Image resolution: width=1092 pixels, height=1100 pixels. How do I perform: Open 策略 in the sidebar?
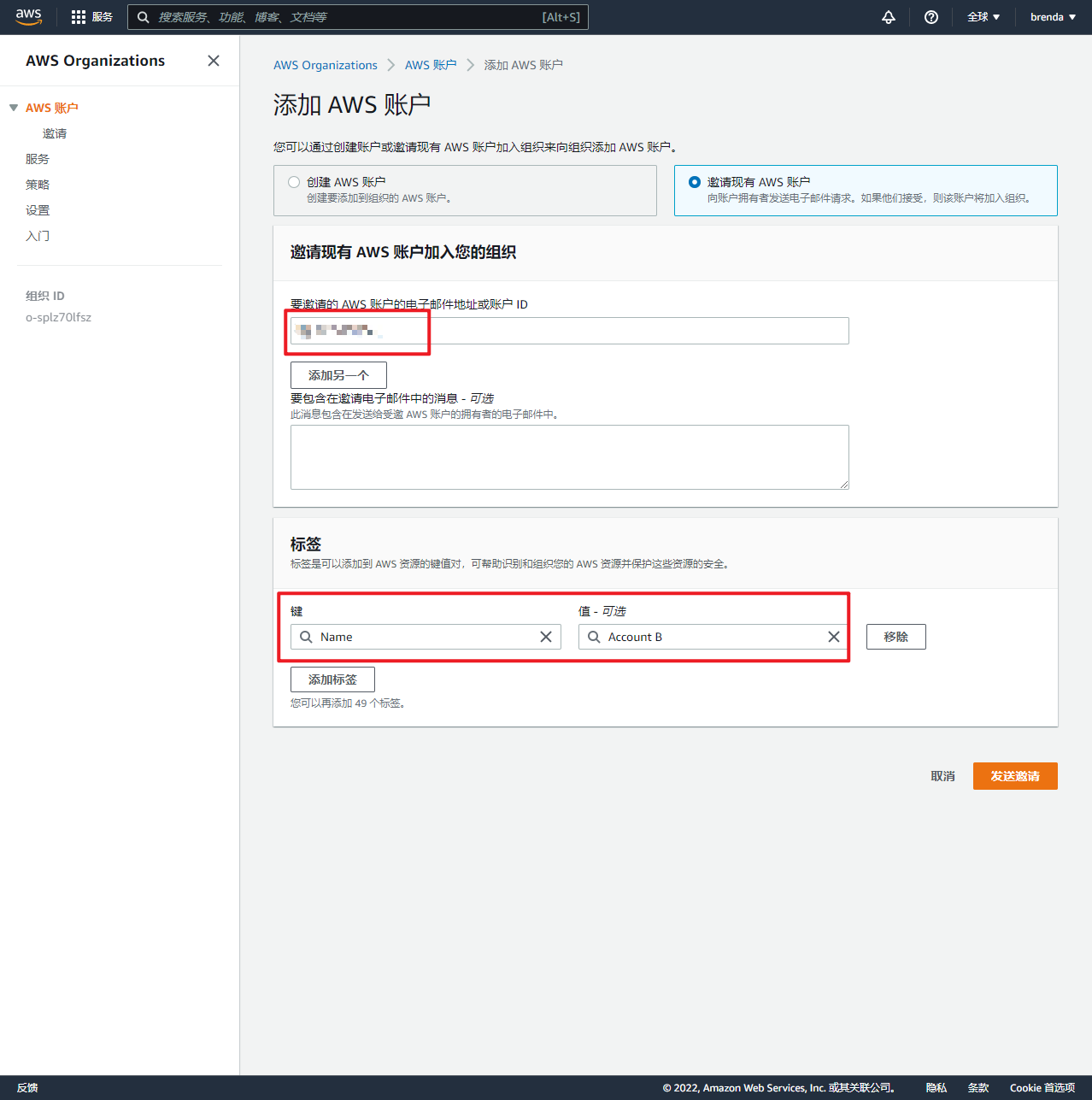coord(38,185)
